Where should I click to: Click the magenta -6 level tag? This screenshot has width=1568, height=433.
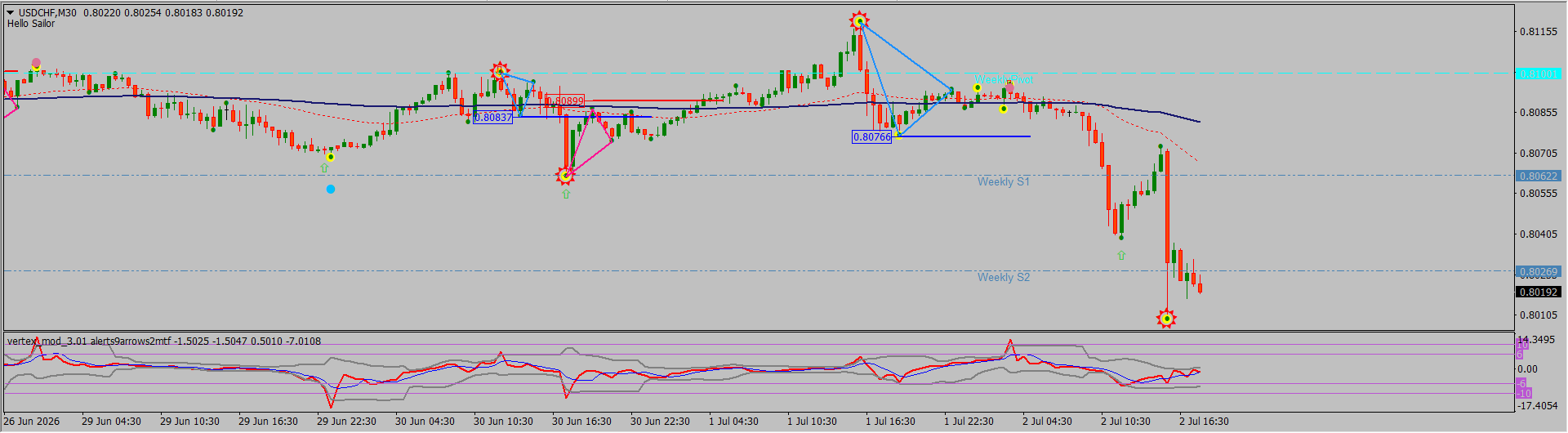[x=1521, y=382]
